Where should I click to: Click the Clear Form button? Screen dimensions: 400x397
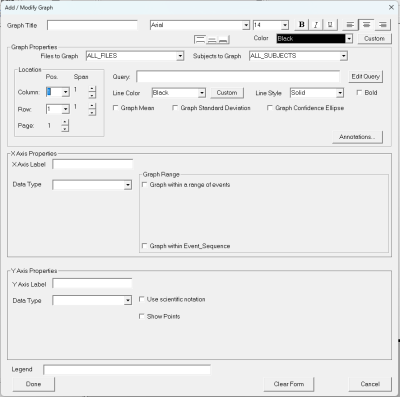(289, 384)
